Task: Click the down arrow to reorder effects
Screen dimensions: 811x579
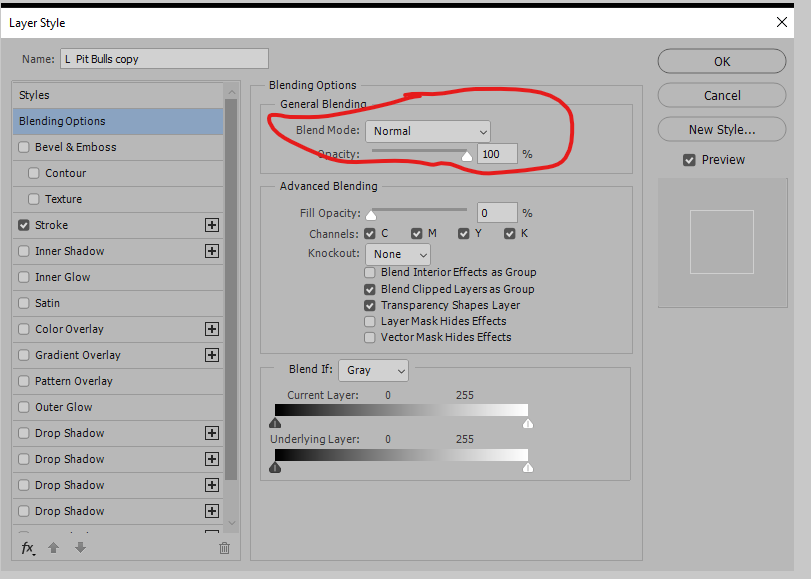Action: 80,548
